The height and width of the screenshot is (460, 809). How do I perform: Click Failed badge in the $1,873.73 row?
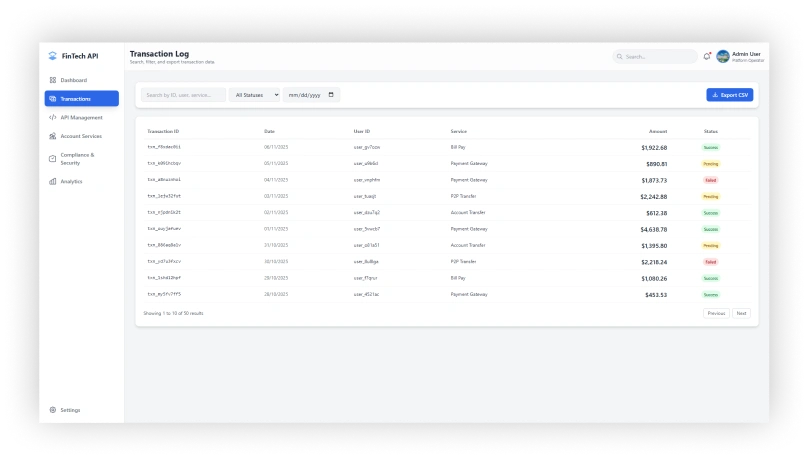pos(710,180)
